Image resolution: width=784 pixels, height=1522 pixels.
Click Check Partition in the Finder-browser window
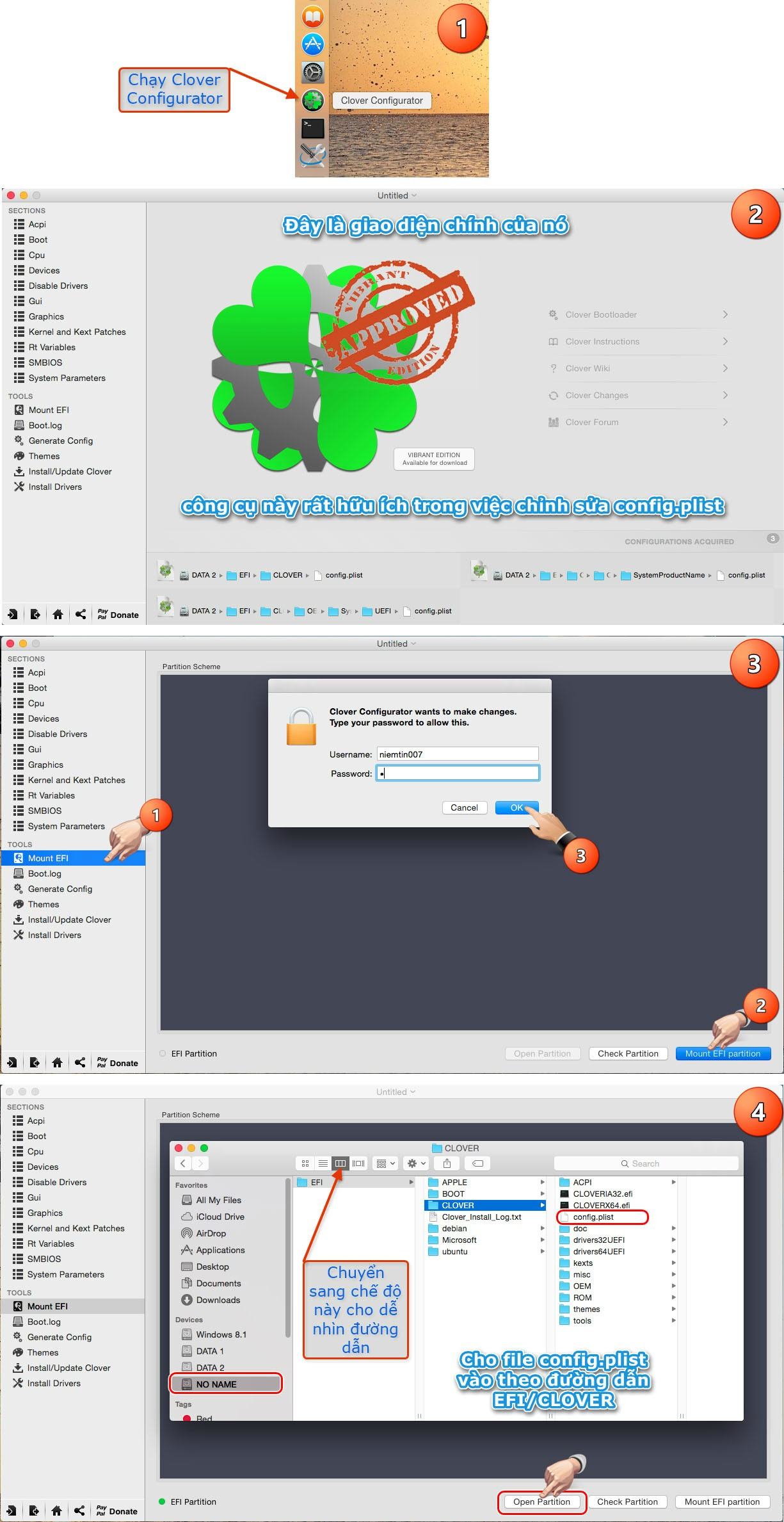627,1502
